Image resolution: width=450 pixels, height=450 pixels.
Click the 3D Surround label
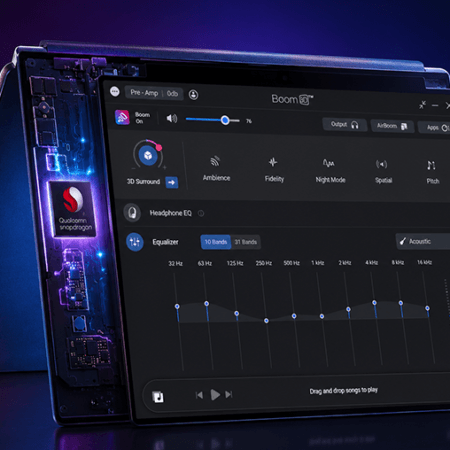tap(143, 182)
